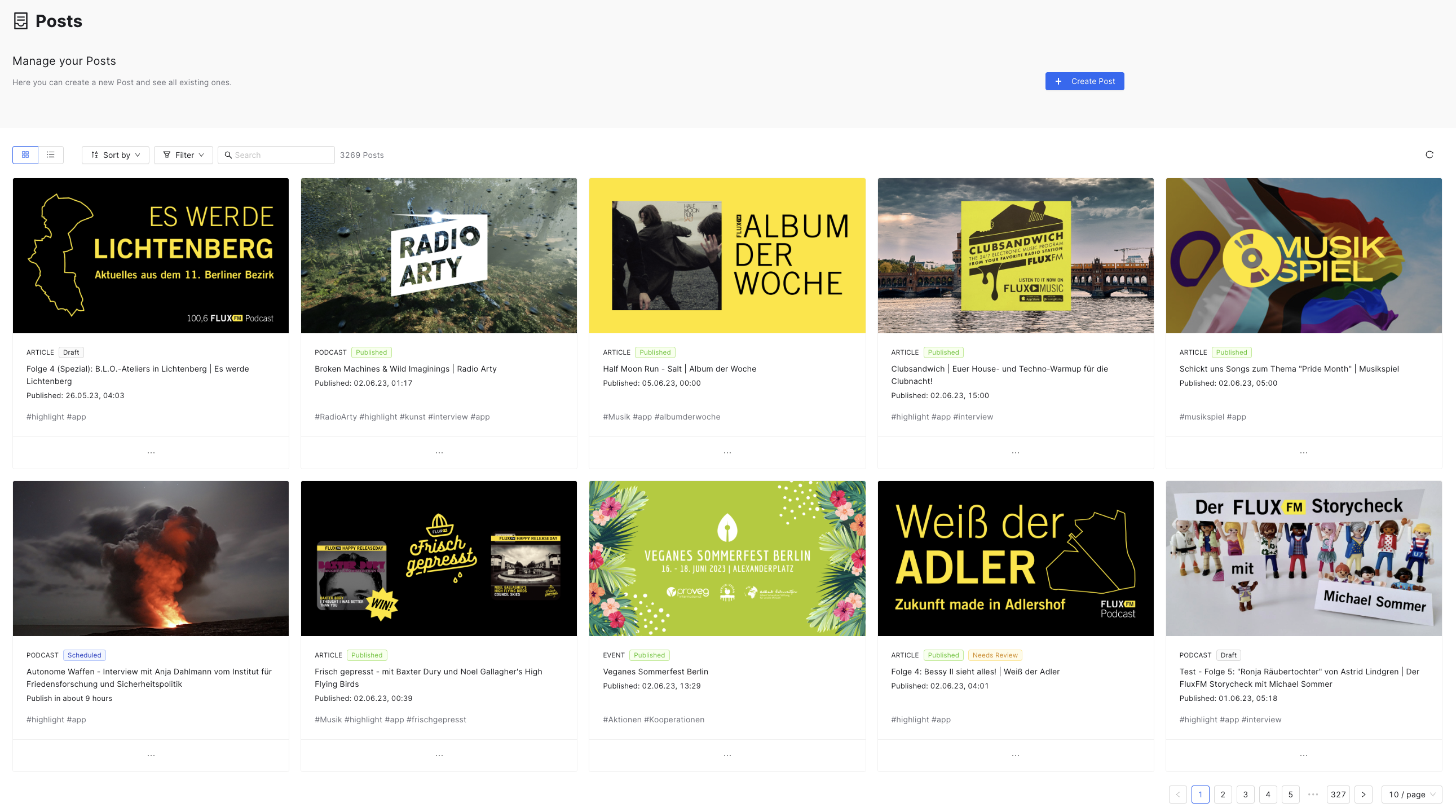
Task: Go to previous page arrow
Action: [1177, 794]
